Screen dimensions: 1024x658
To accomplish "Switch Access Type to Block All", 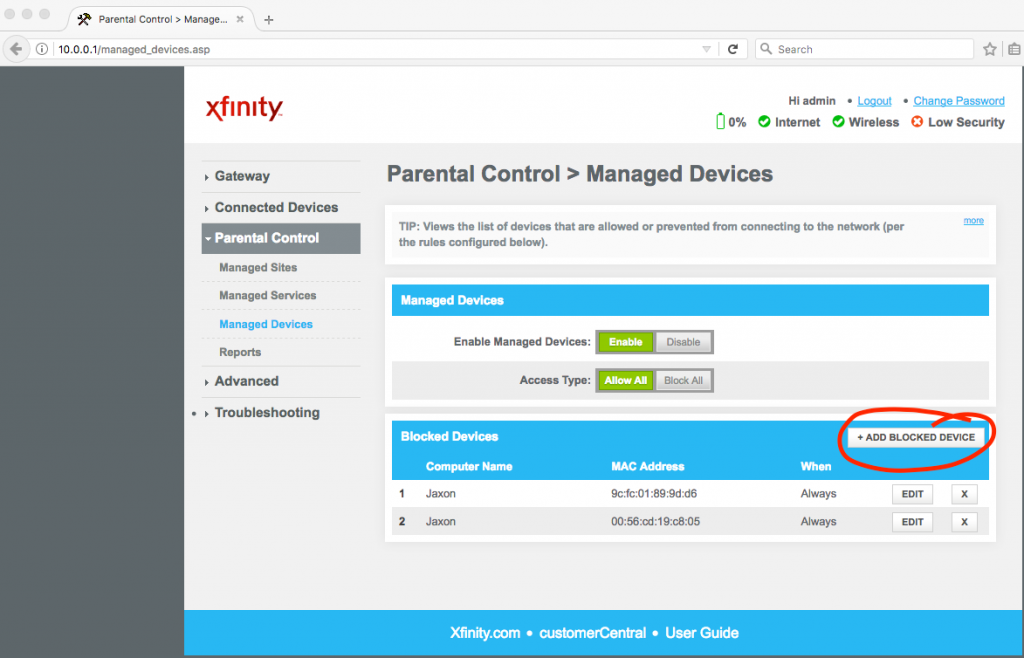I will tap(683, 380).
